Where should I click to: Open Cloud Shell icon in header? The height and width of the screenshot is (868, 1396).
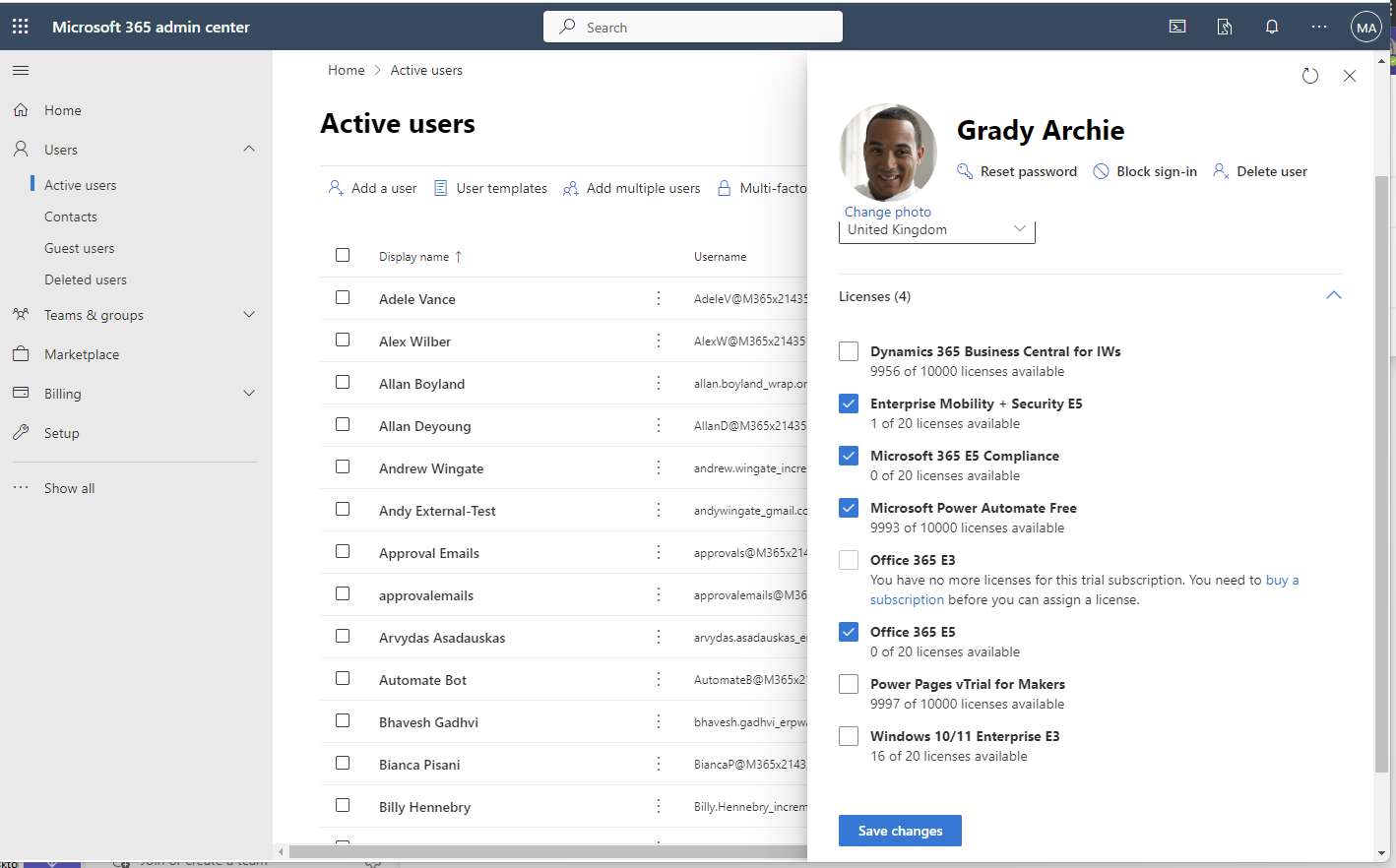(1177, 28)
